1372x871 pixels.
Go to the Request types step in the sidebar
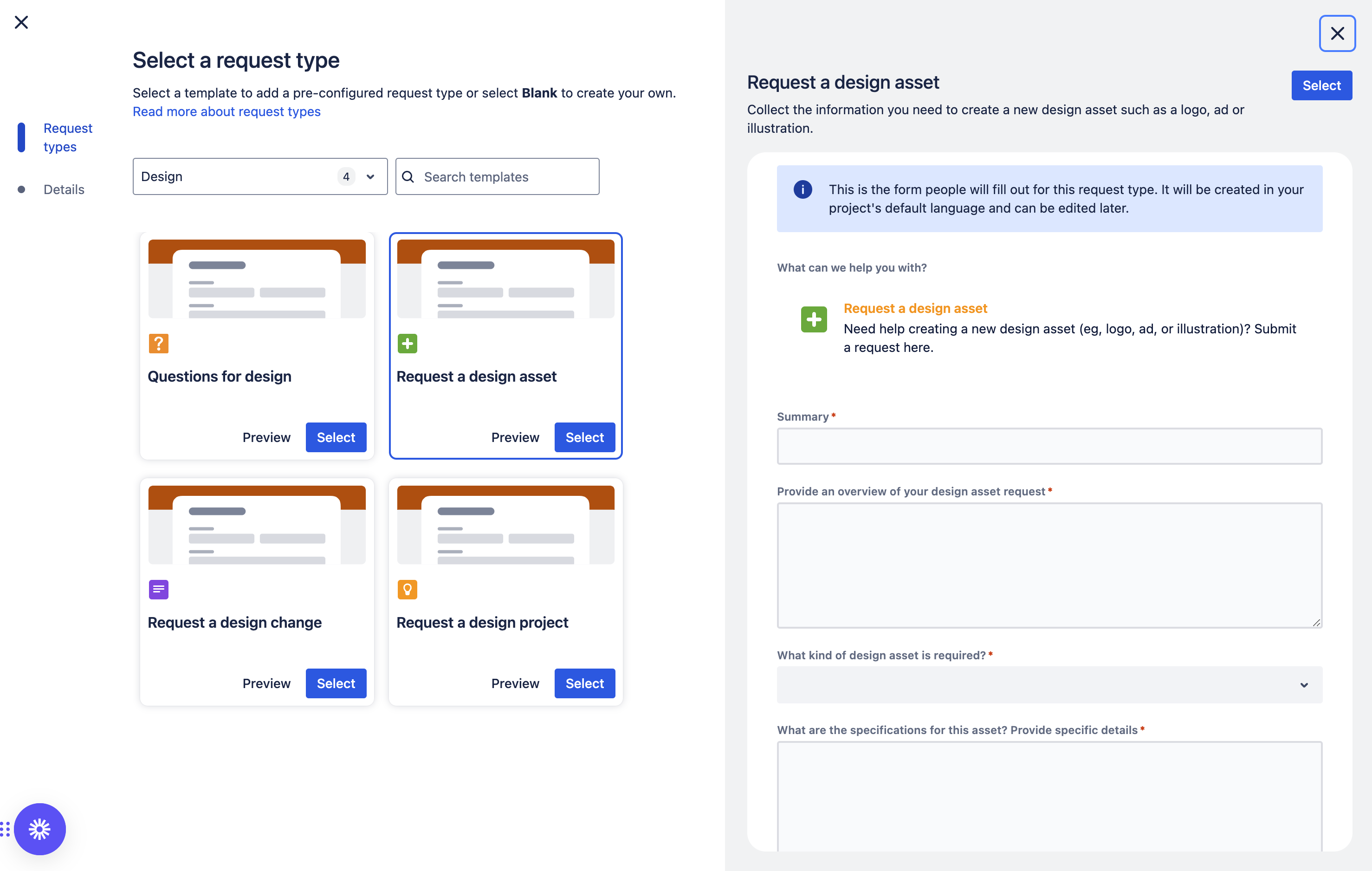(67, 137)
